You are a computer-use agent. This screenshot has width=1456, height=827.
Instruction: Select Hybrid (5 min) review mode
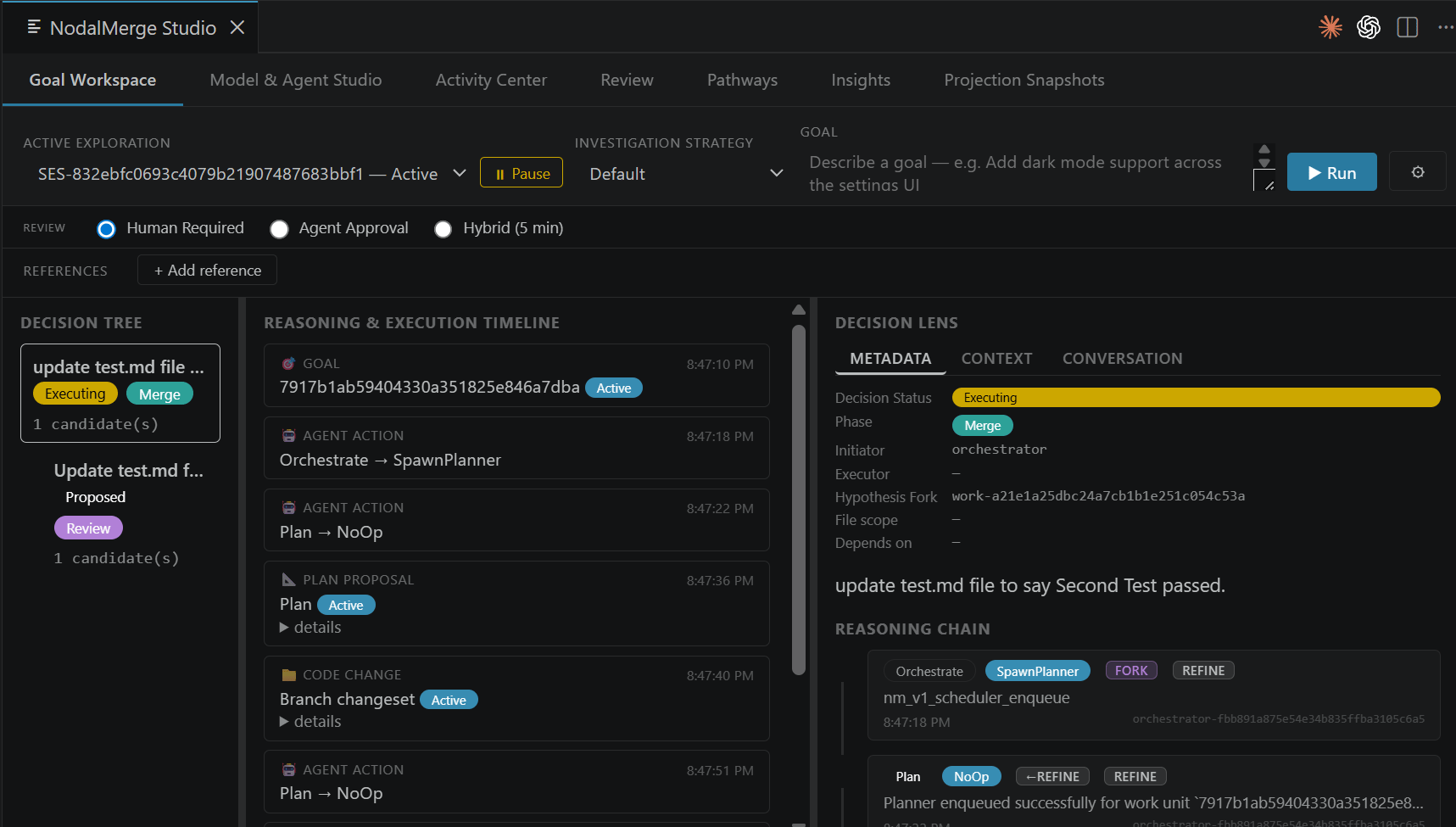[443, 229]
